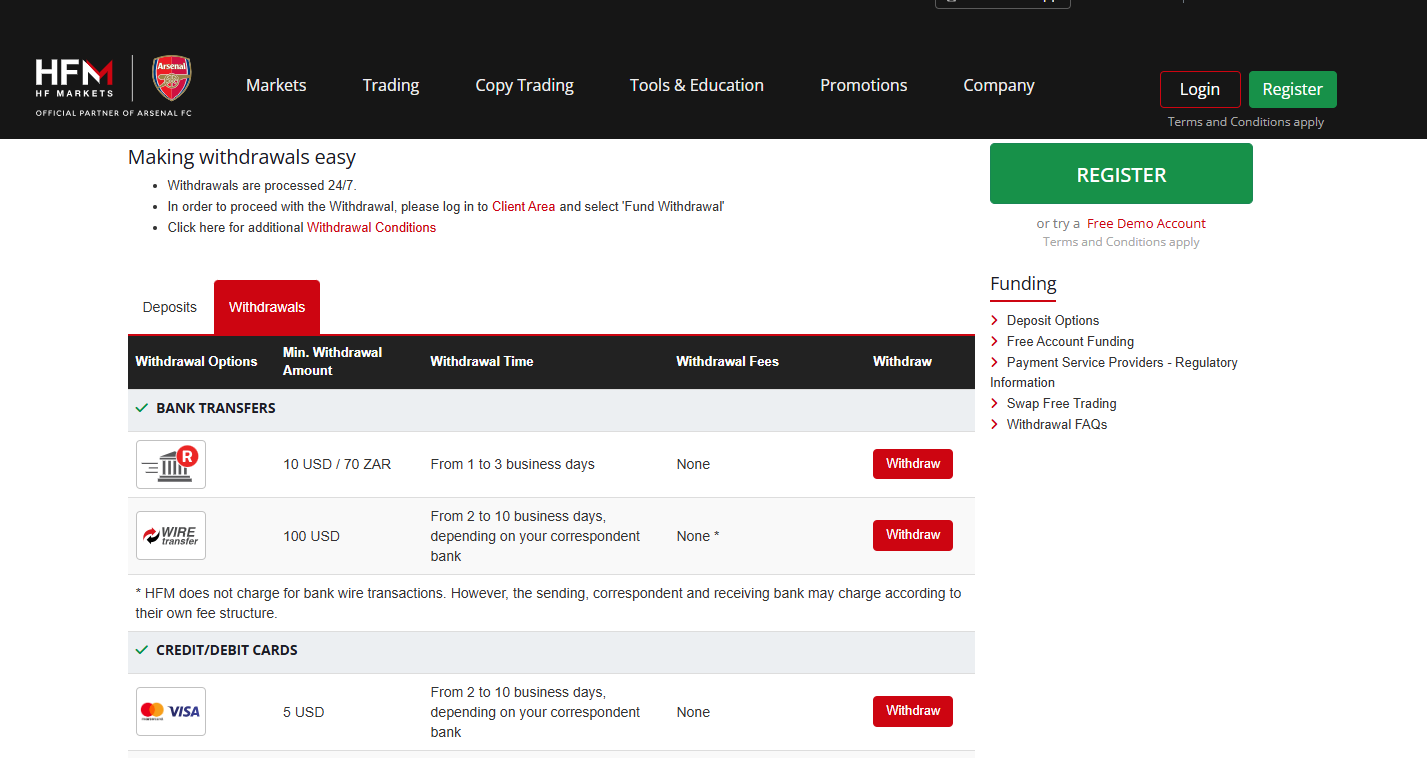The width and height of the screenshot is (1427, 758).
Task: Open Payment Service Providers Regulatory Information
Action: tap(1114, 372)
